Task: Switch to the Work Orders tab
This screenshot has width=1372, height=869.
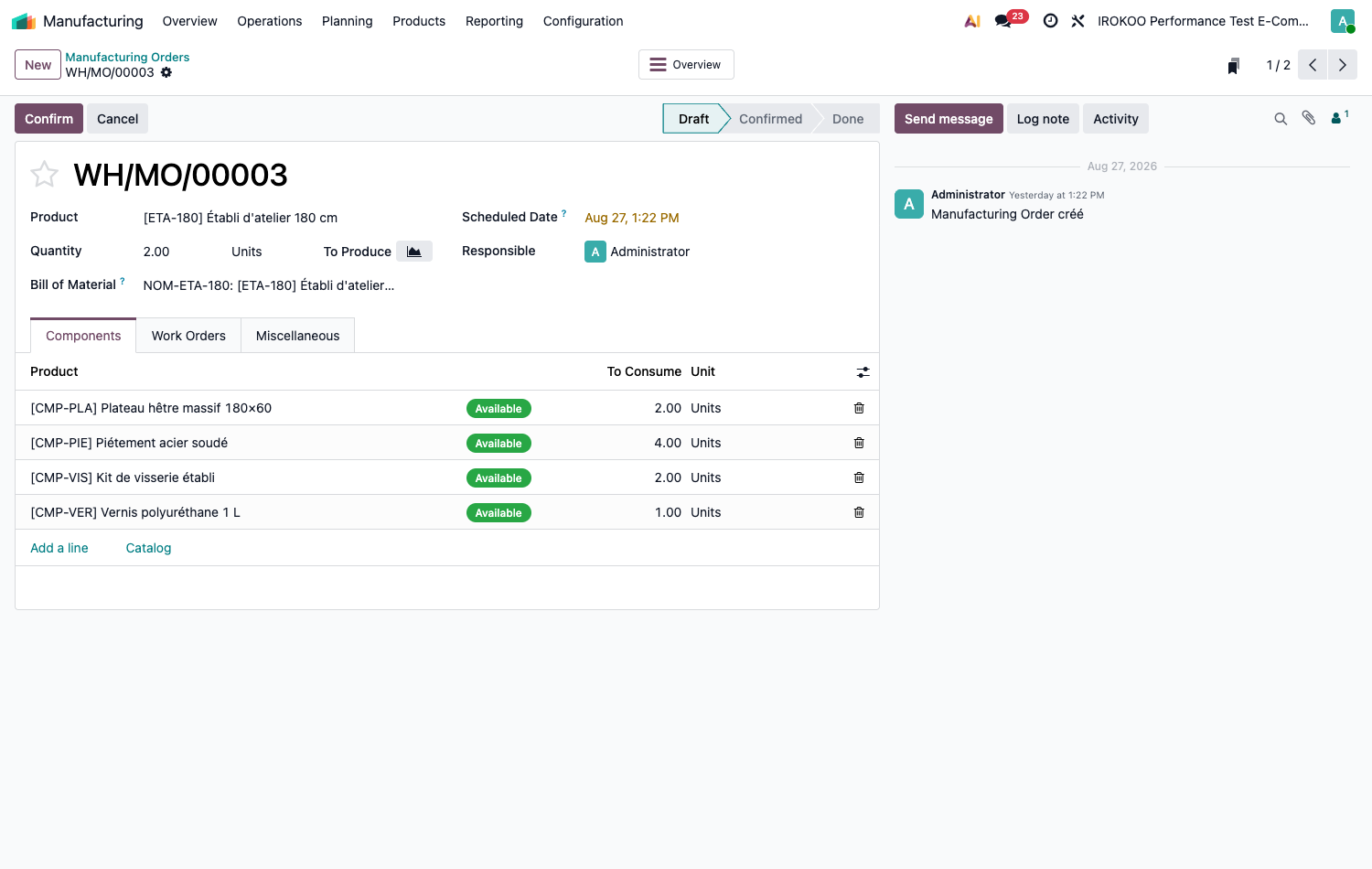Action: coord(188,336)
